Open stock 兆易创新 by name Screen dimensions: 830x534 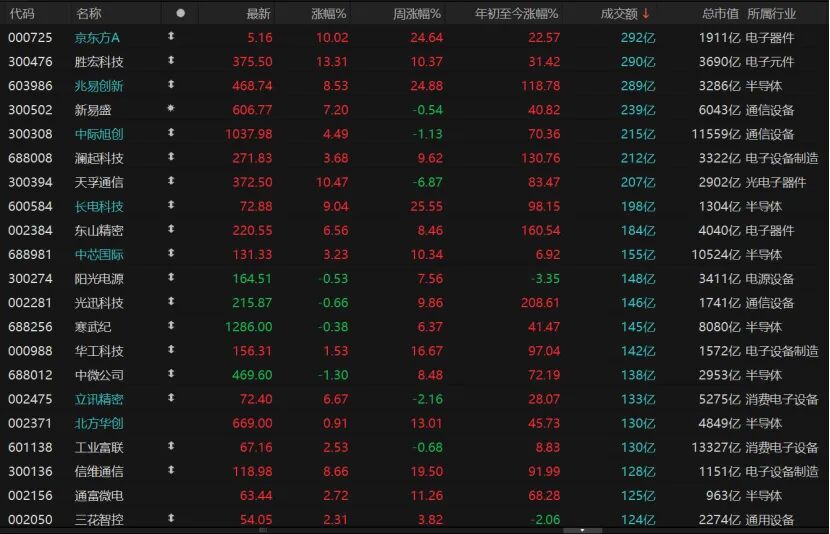(x=99, y=86)
